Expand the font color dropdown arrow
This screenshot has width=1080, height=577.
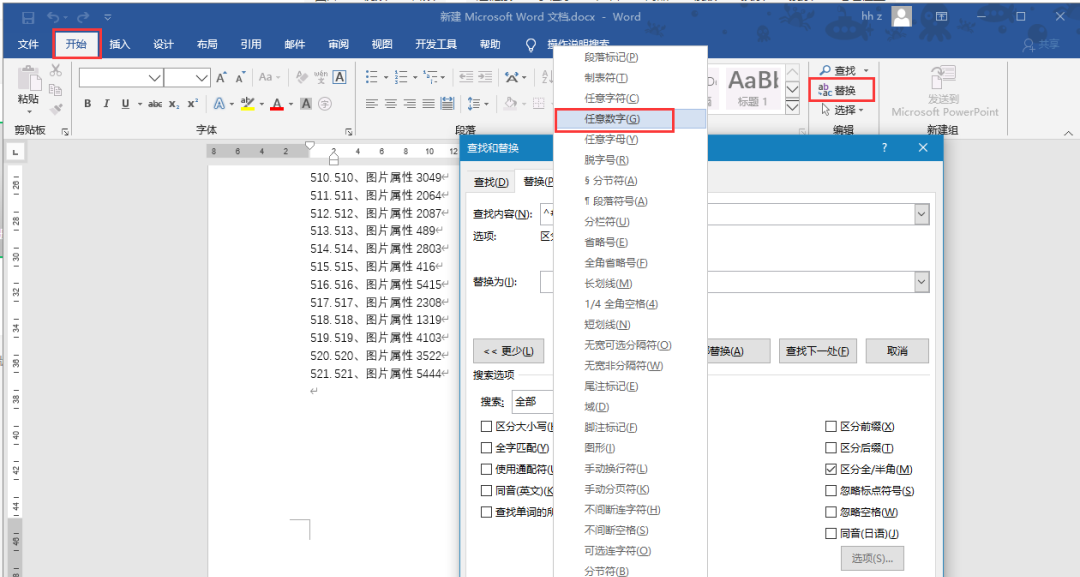click(291, 105)
